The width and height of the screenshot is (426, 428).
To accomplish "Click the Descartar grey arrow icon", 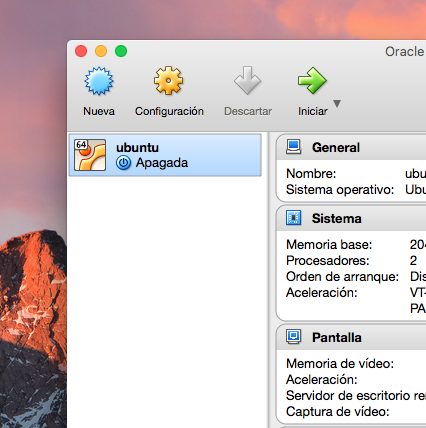I will tap(247, 80).
